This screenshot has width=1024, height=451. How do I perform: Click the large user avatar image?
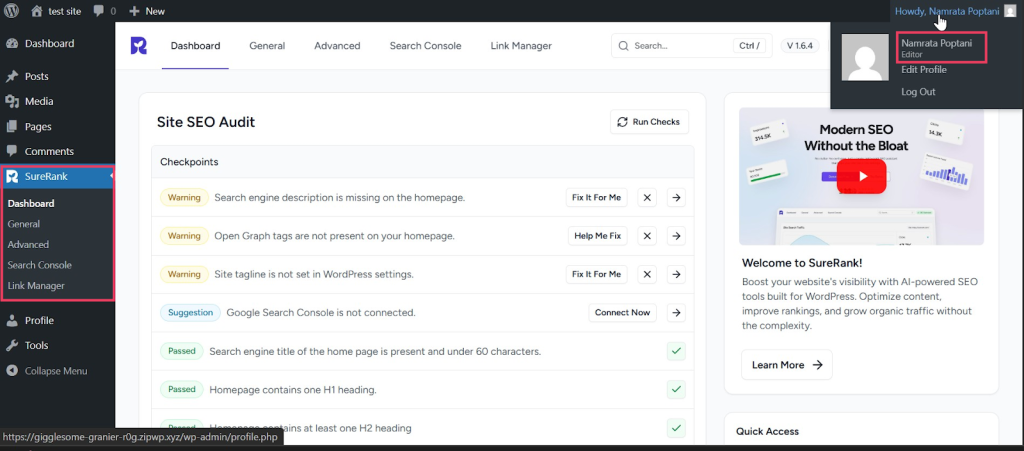pyautogui.click(x=865, y=57)
